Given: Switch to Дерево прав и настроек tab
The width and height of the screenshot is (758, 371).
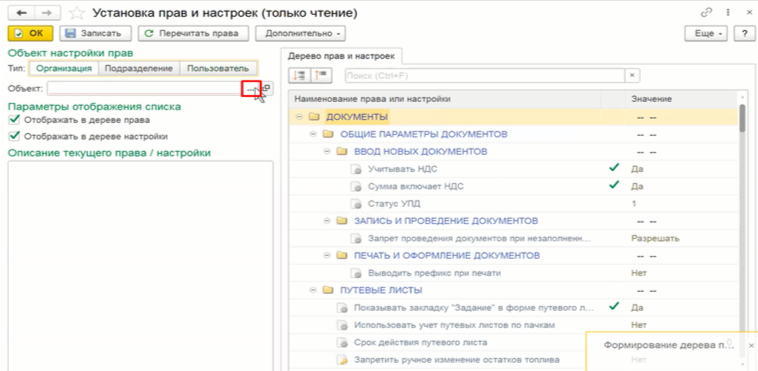Looking at the screenshot, I should click(341, 56).
